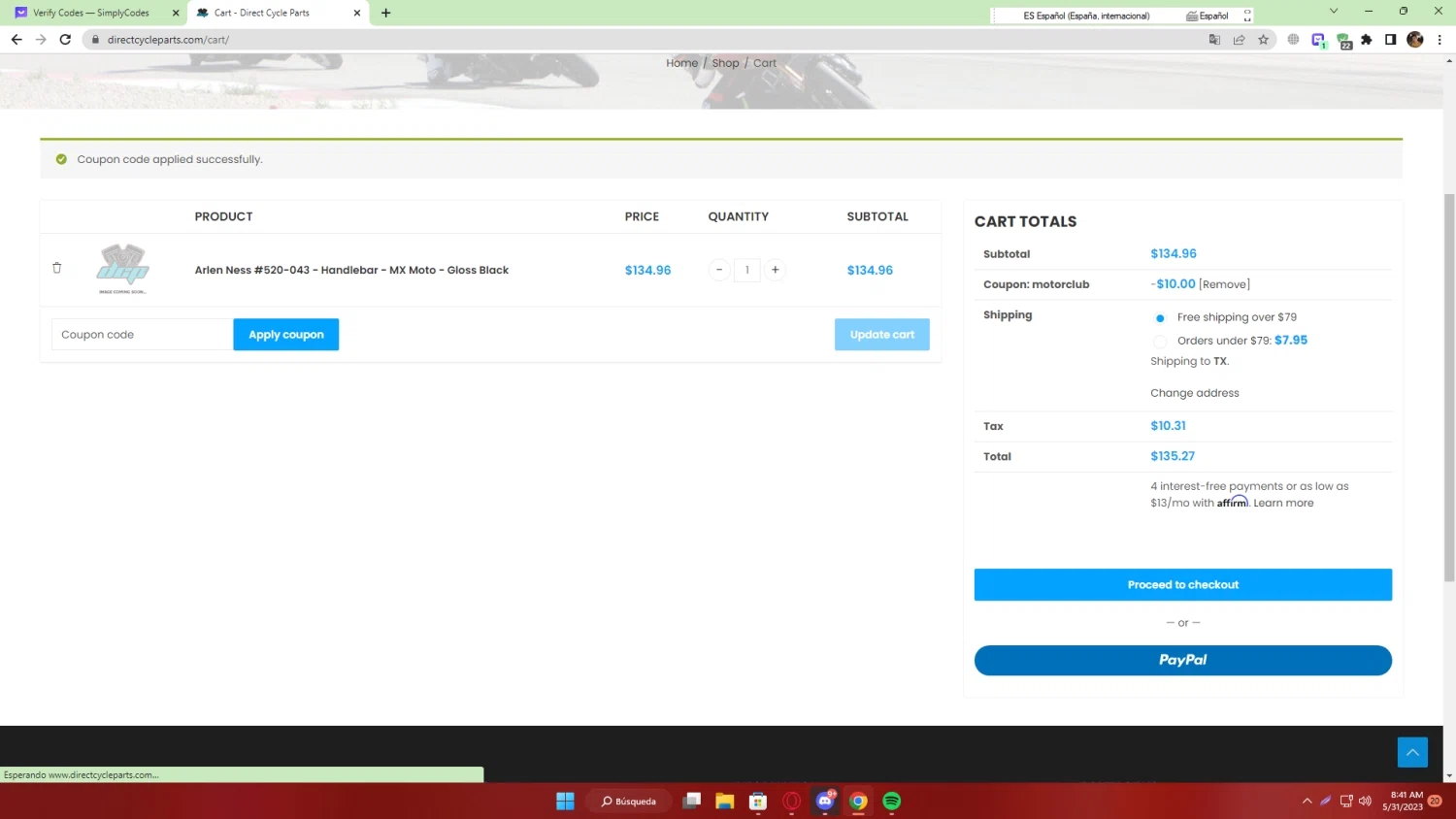Close the Verify Codes tab
This screenshot has width=1456, height=819.
(176, 13)
